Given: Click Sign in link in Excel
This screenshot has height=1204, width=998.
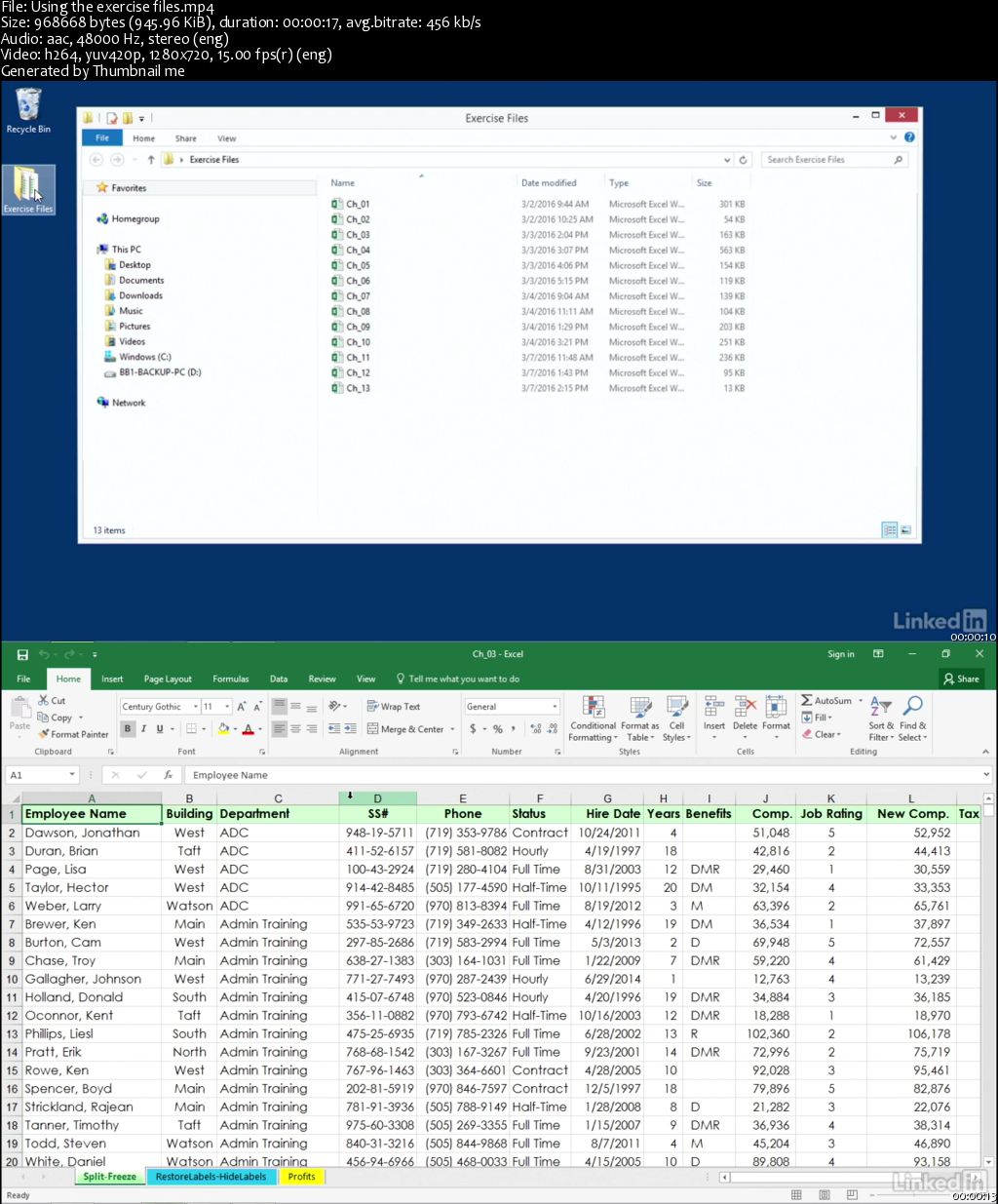Looking at the screenshot, I should tap(841, 654).
